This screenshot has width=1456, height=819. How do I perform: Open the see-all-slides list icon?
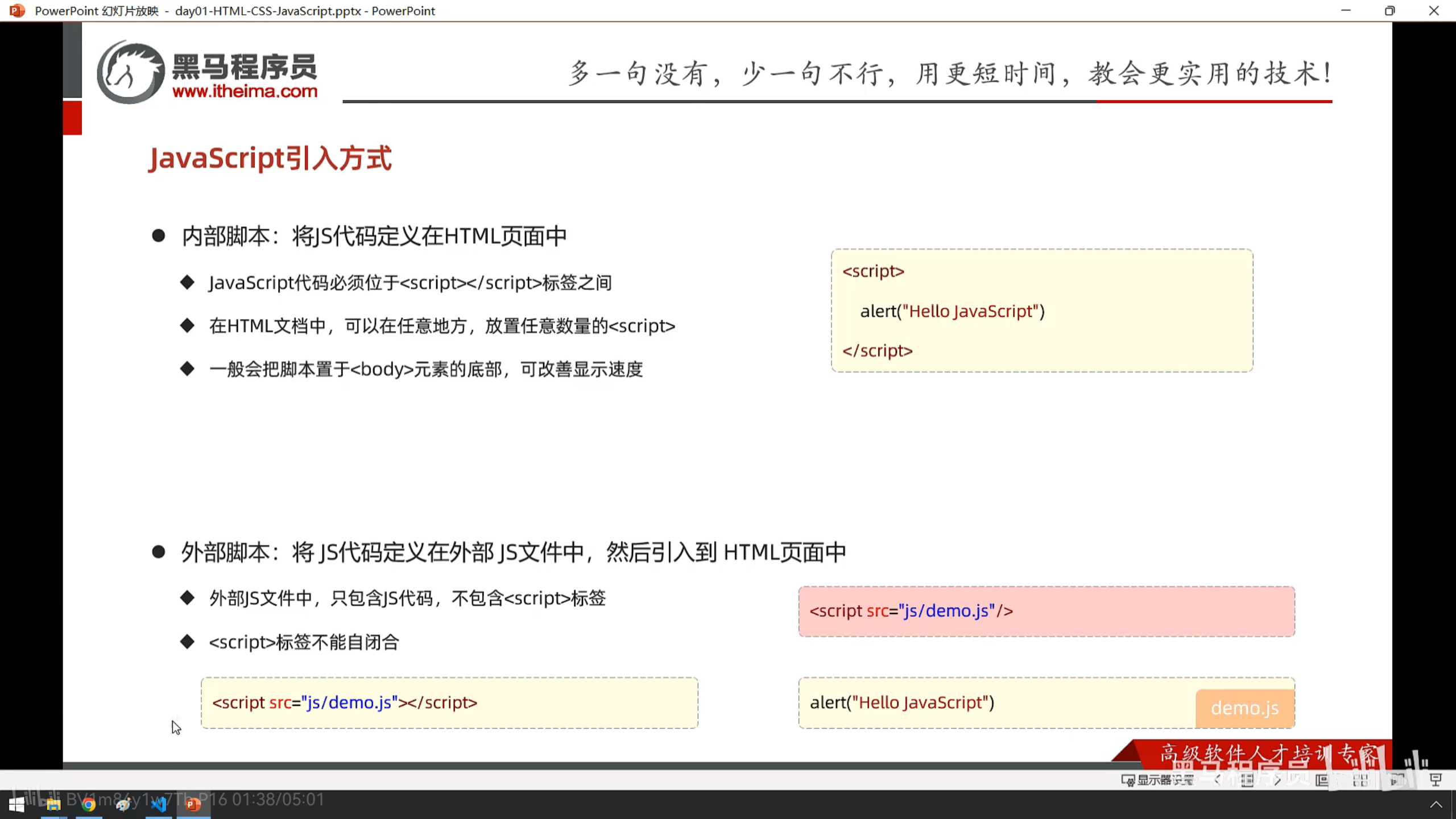pos(1247,780)
